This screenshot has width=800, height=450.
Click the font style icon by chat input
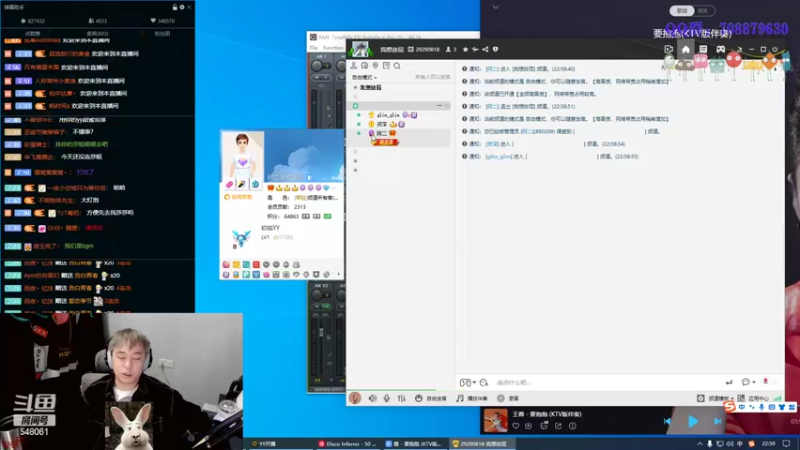484,382
